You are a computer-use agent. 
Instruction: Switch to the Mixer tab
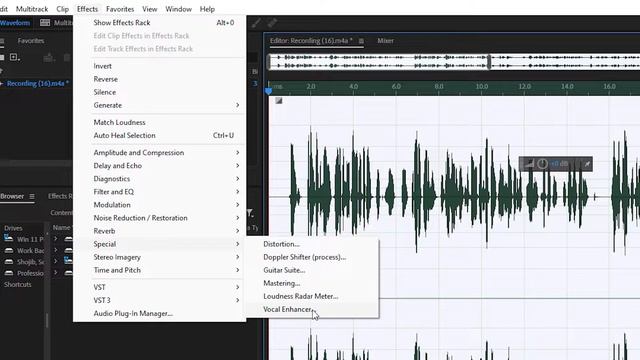385,41
